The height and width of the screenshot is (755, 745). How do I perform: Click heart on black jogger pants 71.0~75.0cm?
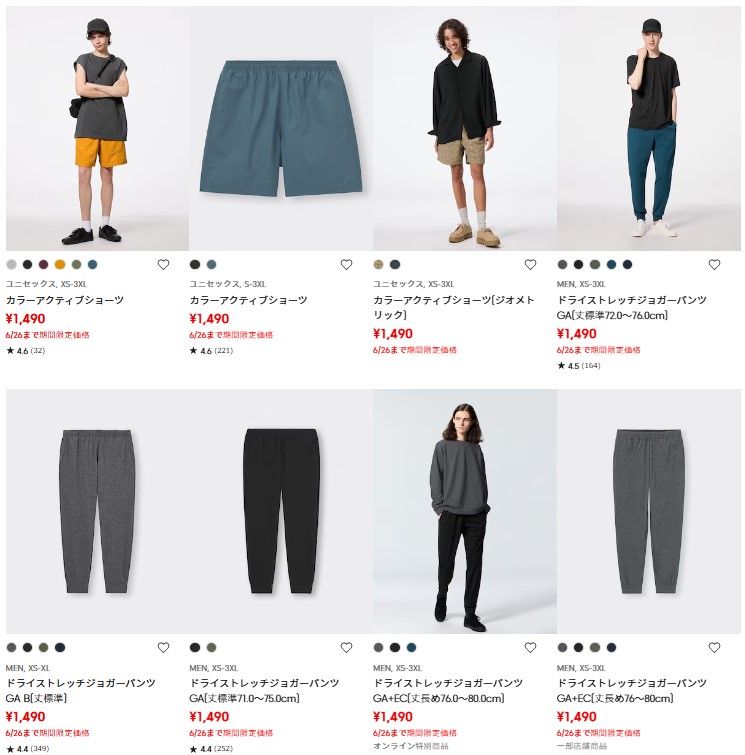tap(346, 648)
